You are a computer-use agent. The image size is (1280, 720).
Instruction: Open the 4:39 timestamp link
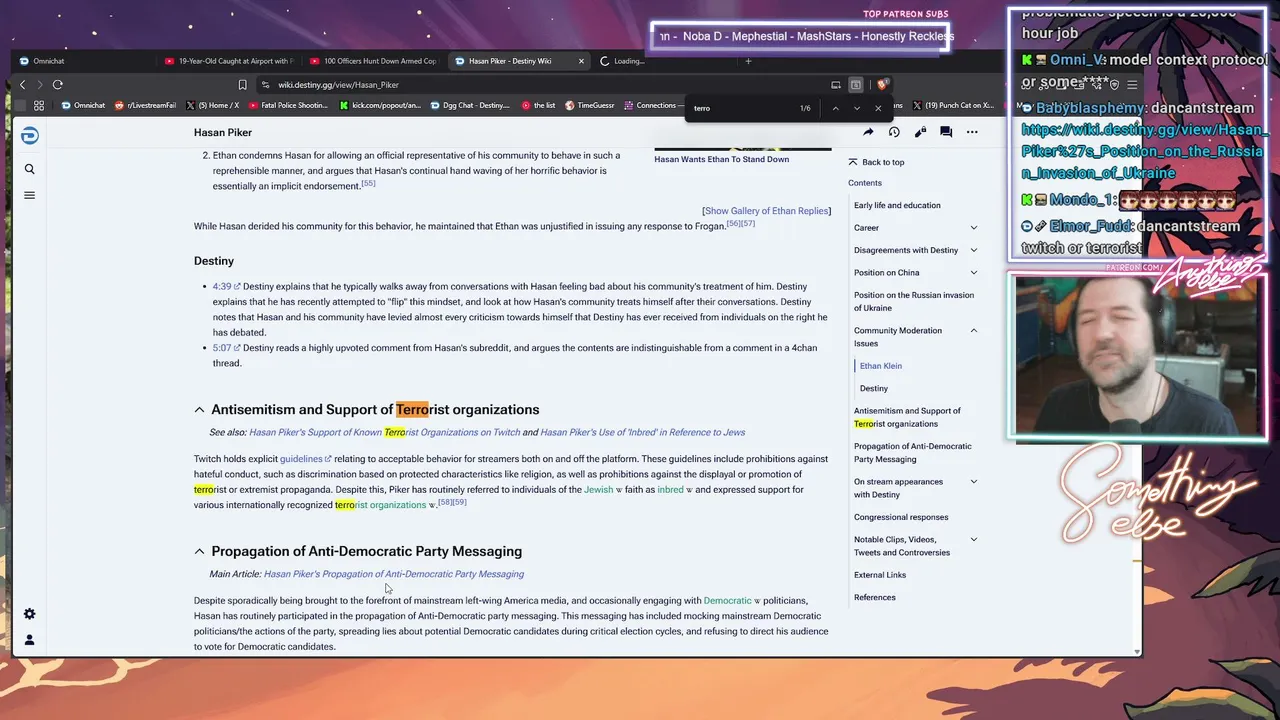coord(226,287)
